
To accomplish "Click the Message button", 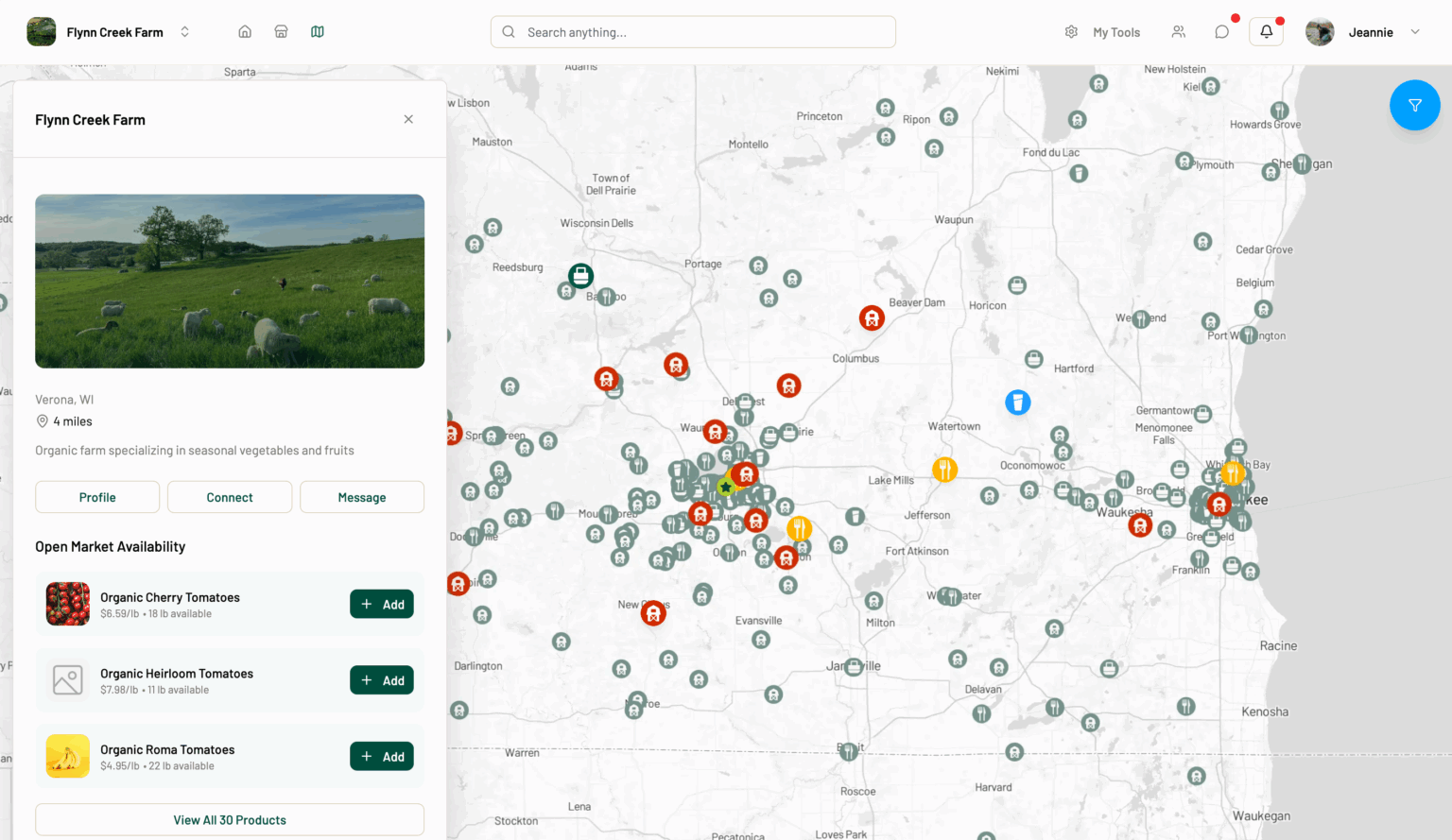I will pyautogui.click(x=362, y=497).
